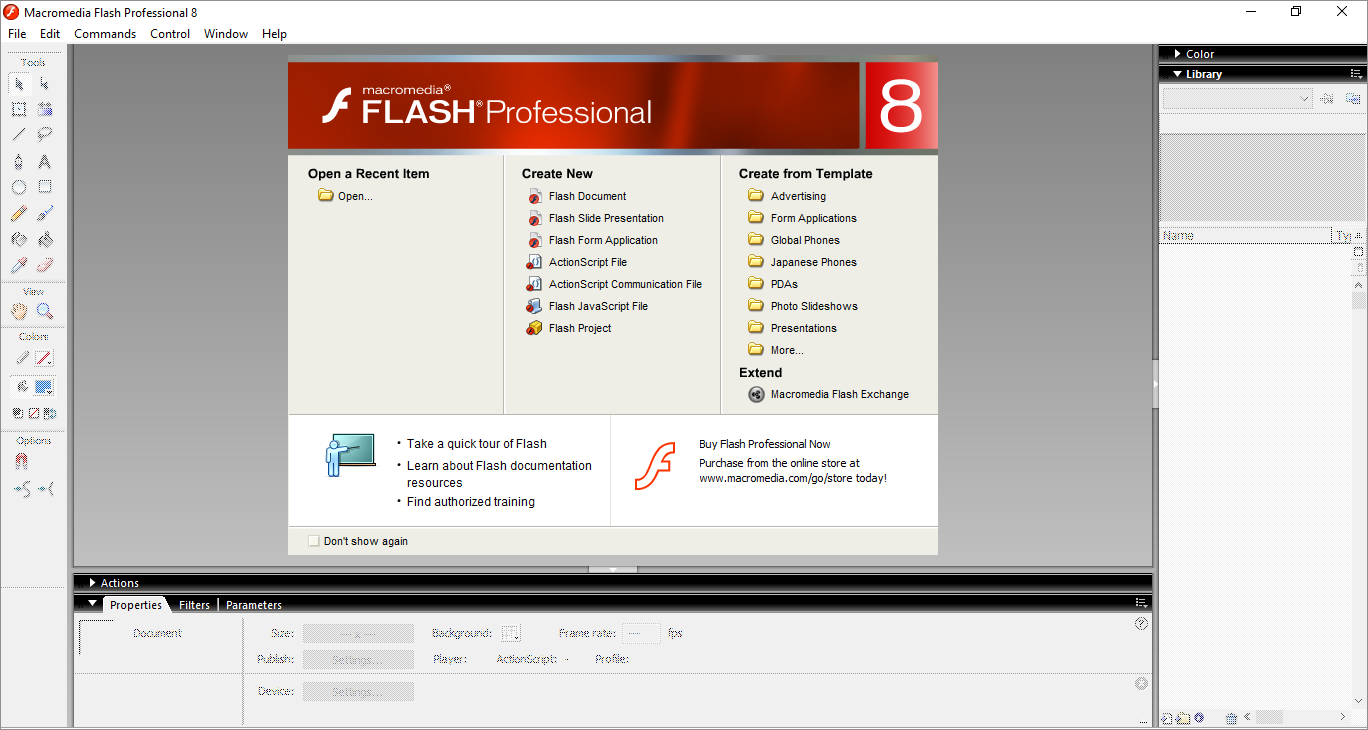Open the Help menu
Screen dimensions: 1368x730
coord(274,34)
